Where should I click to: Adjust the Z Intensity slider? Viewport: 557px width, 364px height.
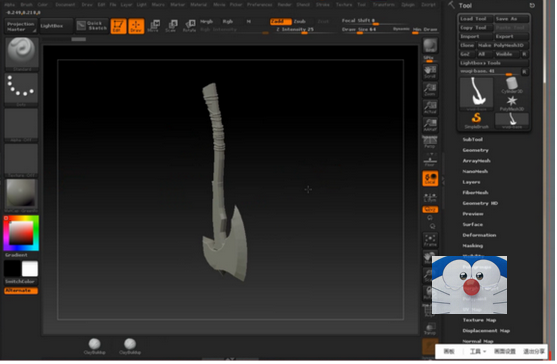(304, 30)
